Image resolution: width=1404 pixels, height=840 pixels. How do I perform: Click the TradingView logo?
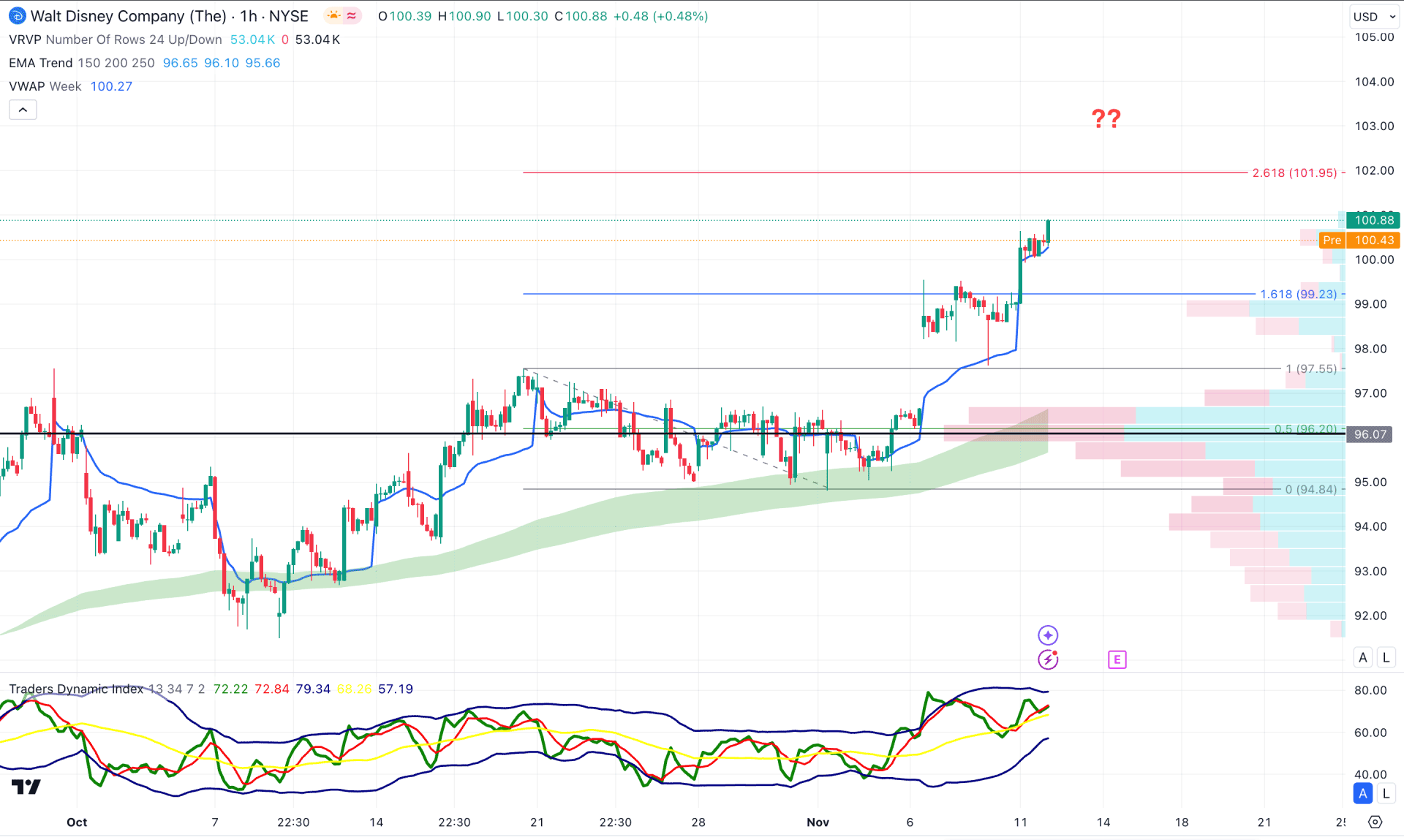tap(26, 787)
